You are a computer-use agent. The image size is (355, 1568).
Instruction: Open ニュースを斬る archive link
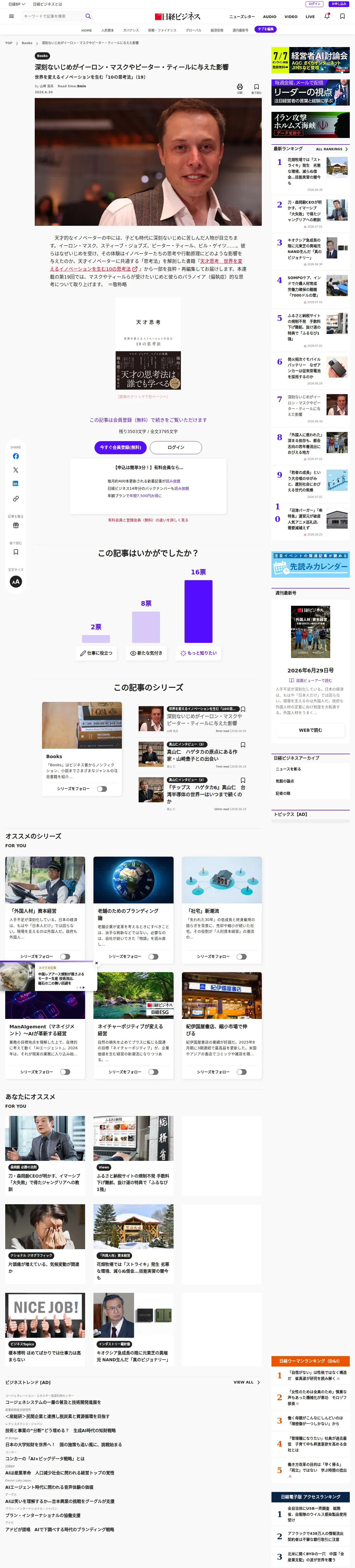288,769
